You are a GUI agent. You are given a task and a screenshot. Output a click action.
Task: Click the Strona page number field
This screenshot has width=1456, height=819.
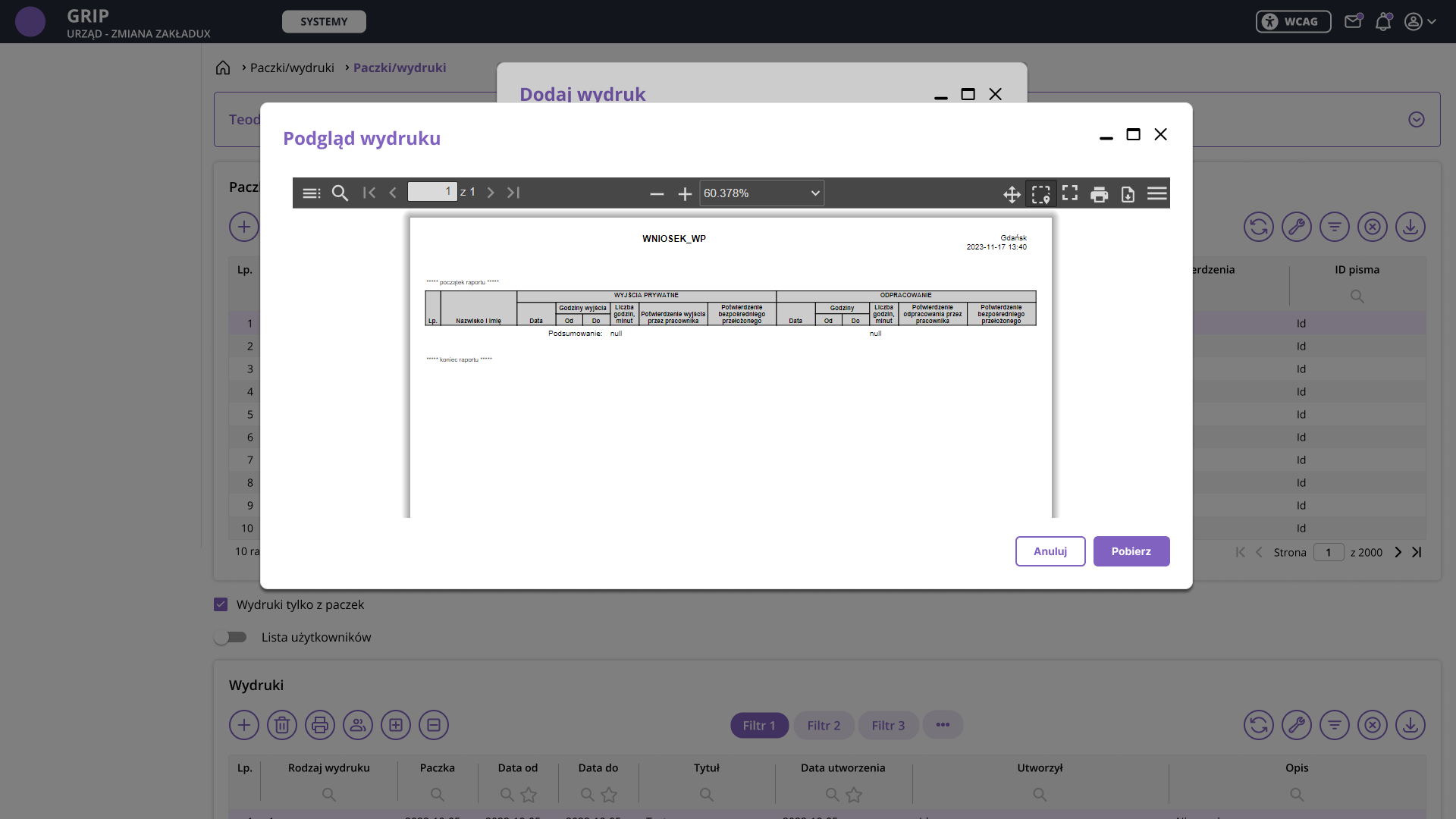click(x=1329, y=553)
